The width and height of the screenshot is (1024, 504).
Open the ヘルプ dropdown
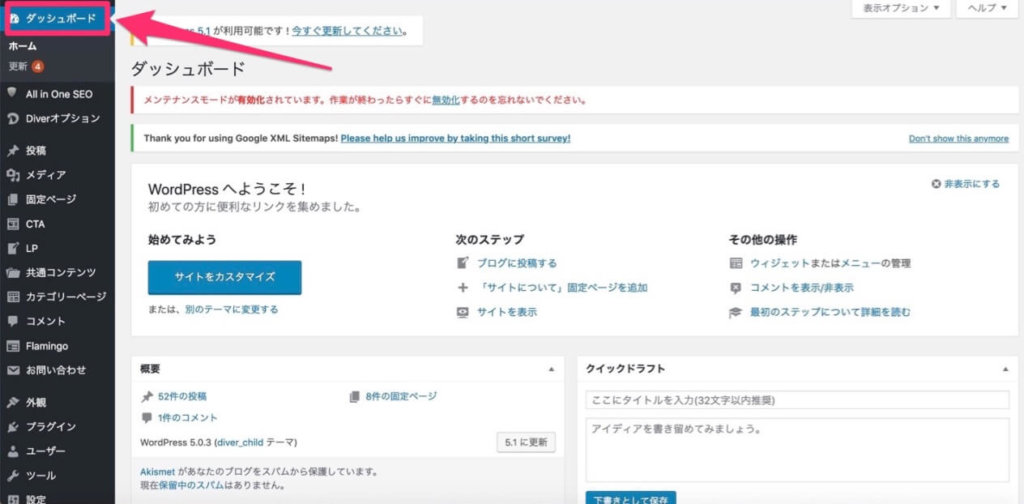pyautogui.click(x=987, y=8)
